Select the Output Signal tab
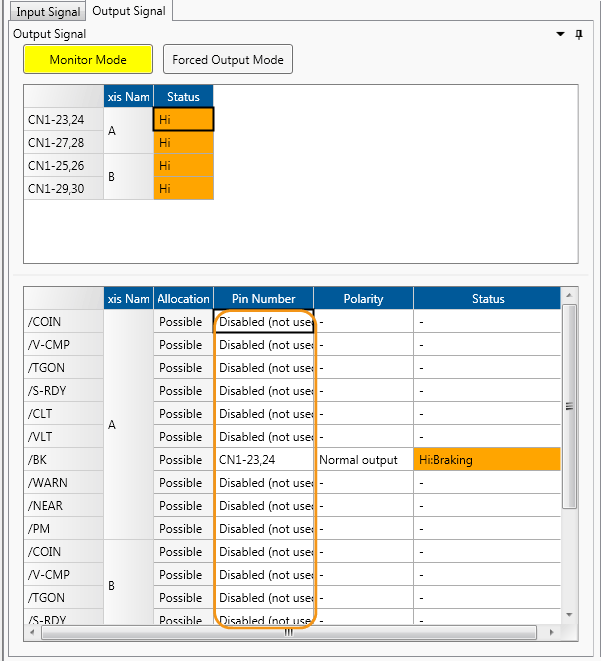The image size is (601, 661). coord(129,11)
